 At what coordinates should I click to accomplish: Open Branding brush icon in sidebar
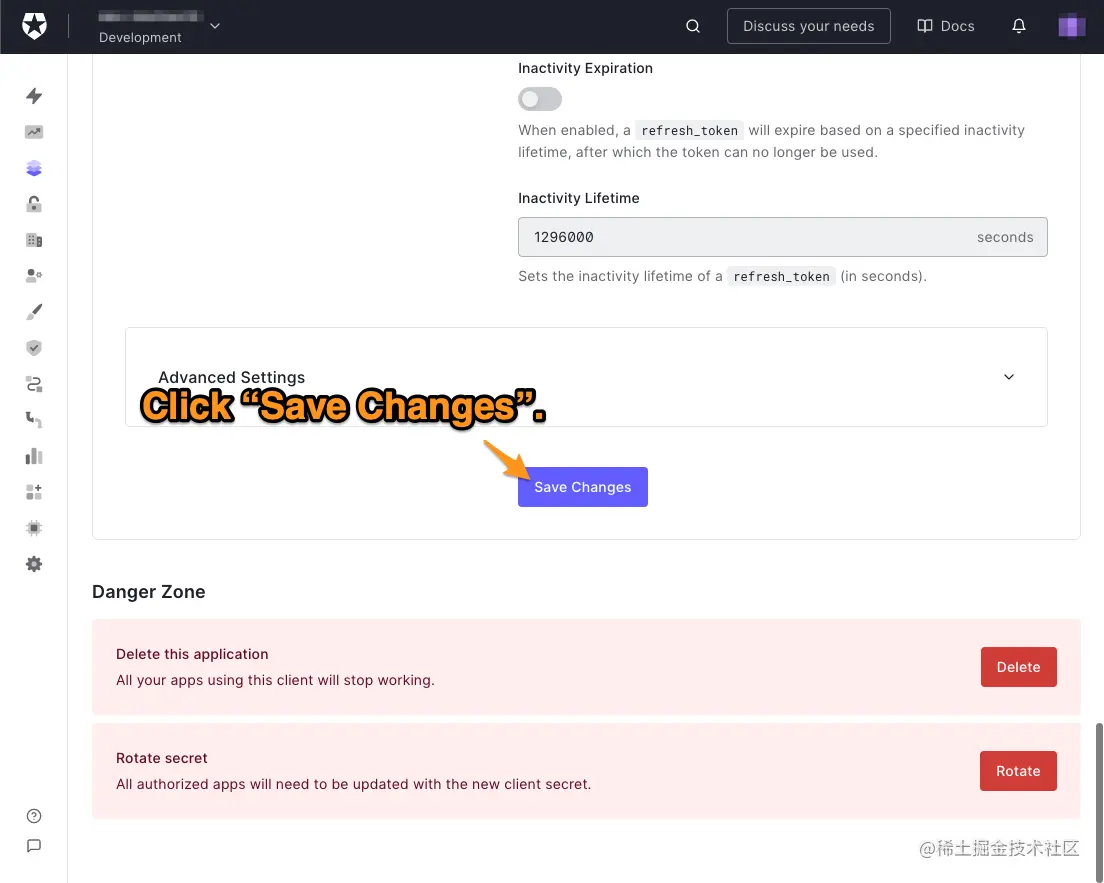click(x=34, y=312)
